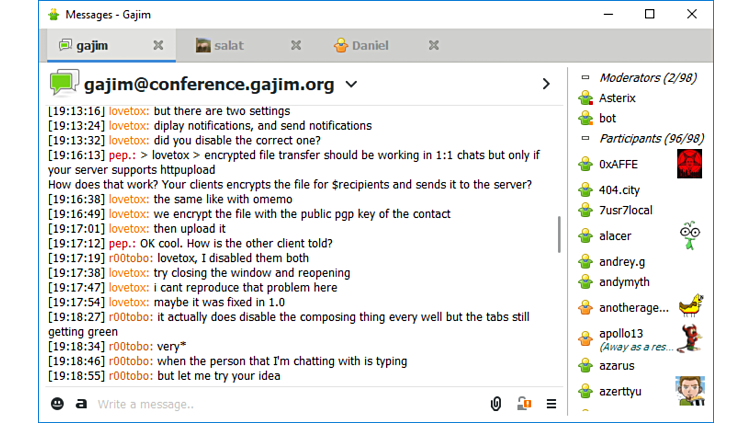The image size is (752, 423).
Task: Click the chat history scrollbar
Action: (x=559, y=233)
